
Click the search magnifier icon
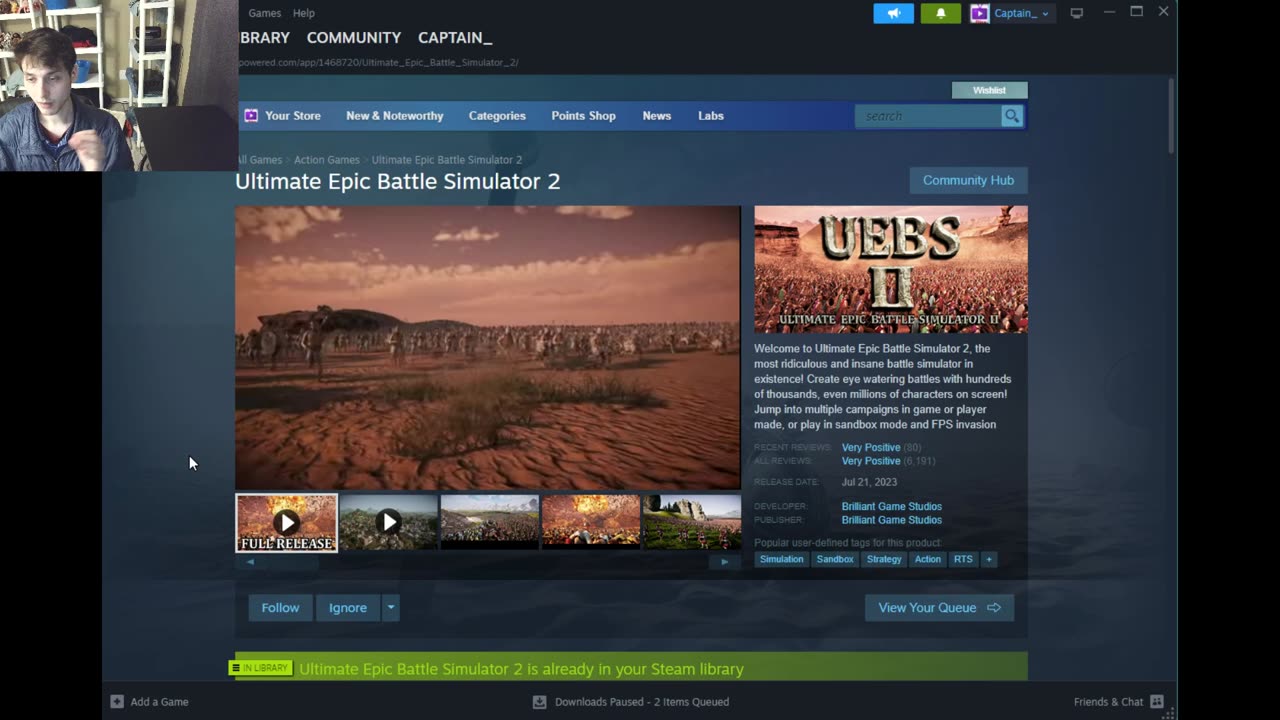(1012, 116)
